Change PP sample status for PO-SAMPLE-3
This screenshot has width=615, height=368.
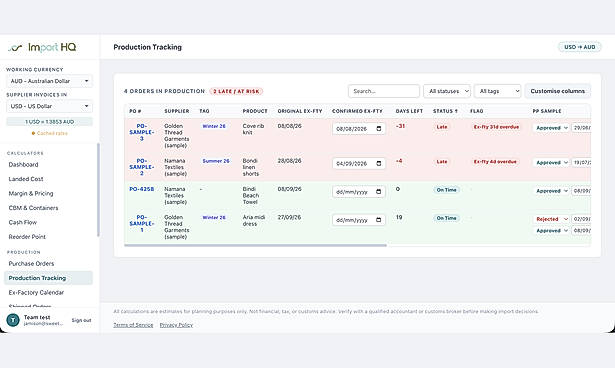[551, 128]
